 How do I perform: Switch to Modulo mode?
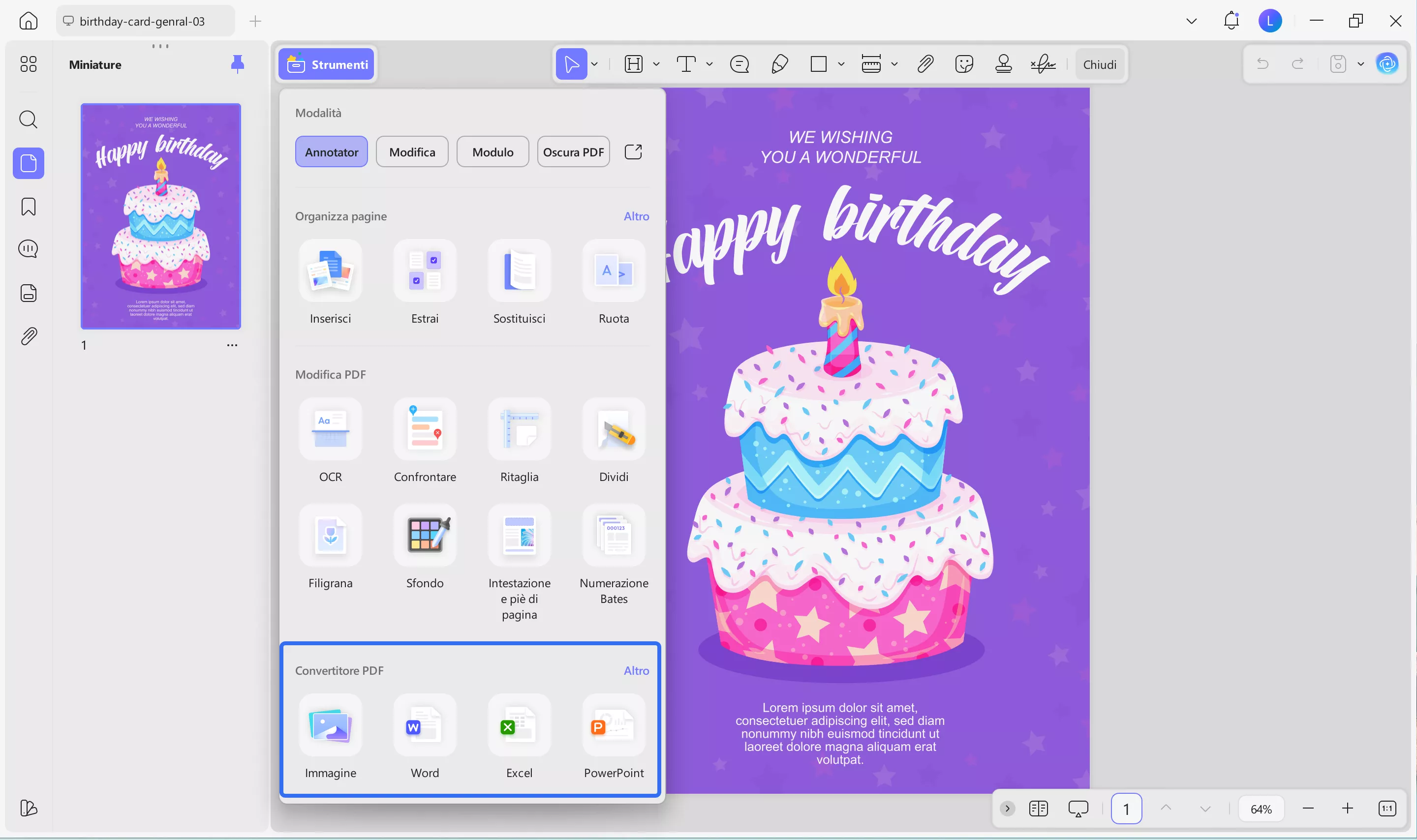tap(492, 151)
